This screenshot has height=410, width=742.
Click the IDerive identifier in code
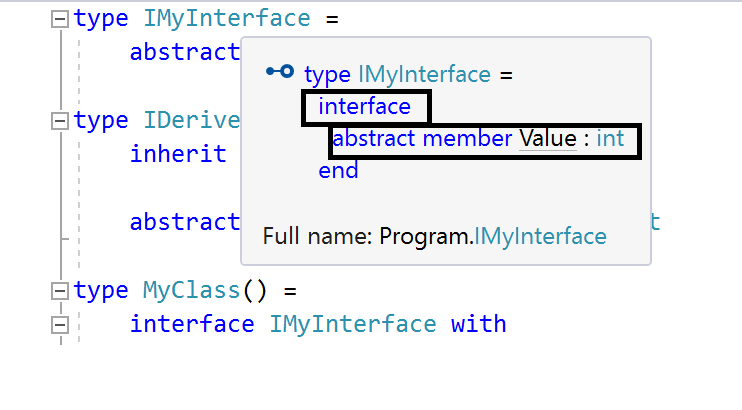coord(192,120)
